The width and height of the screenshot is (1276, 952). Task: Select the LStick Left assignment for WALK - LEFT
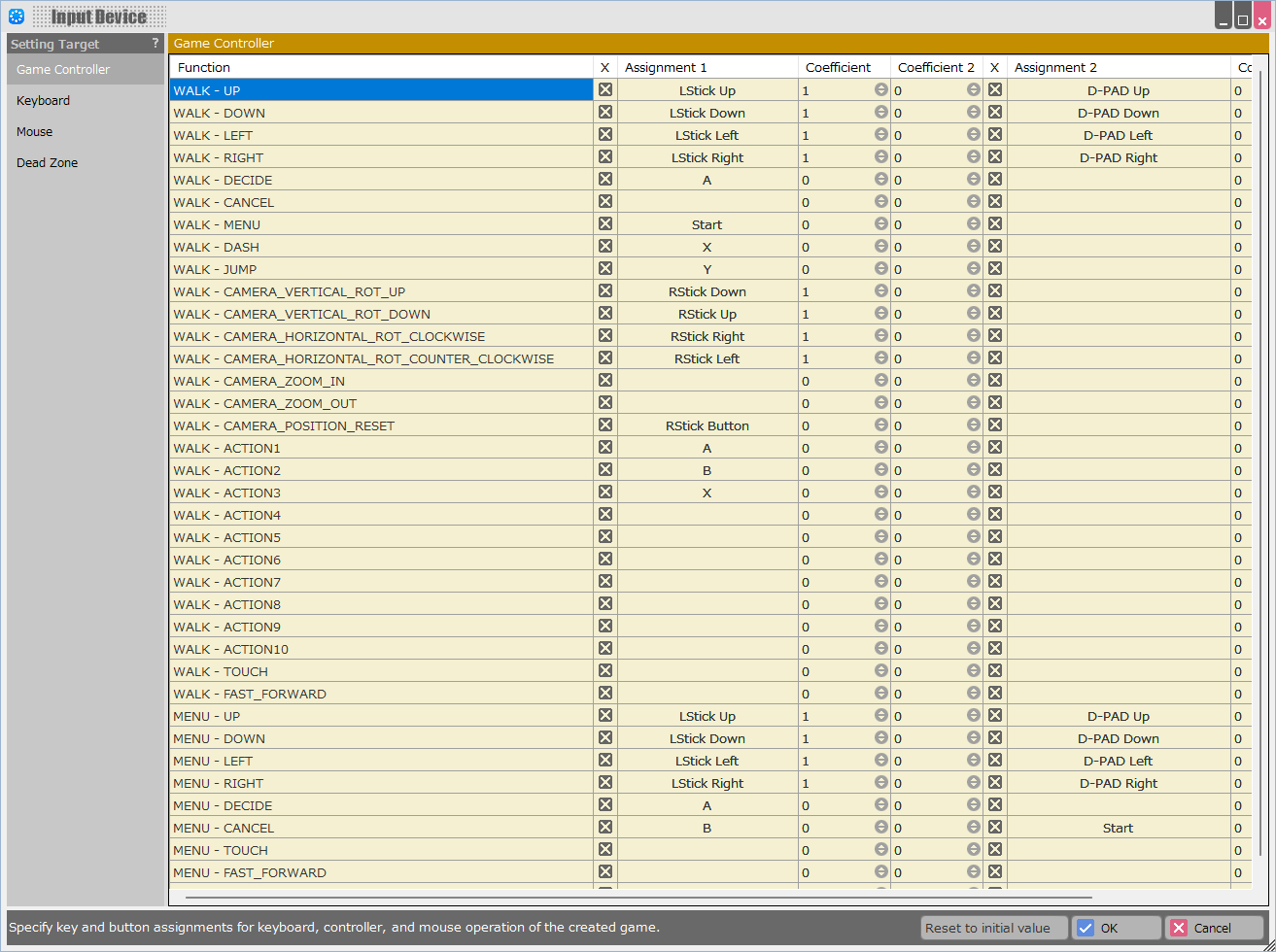coord(707,135)
